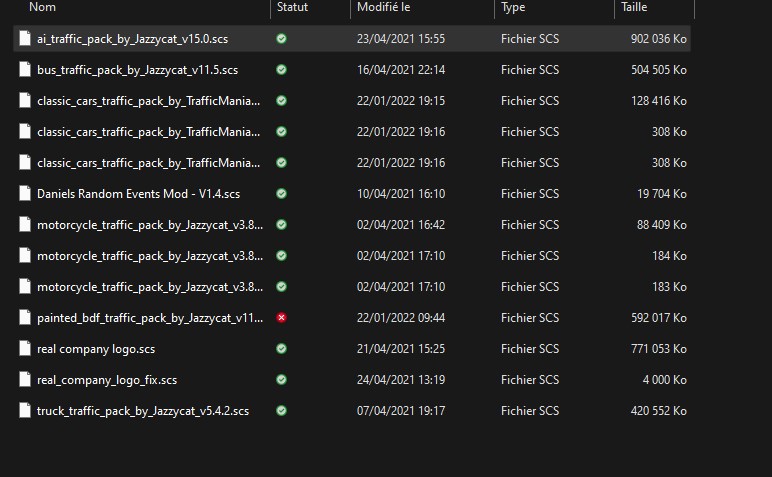Click green sync status icon of bus_traffic_pack row
772x477 pixels.
[281, 69]
